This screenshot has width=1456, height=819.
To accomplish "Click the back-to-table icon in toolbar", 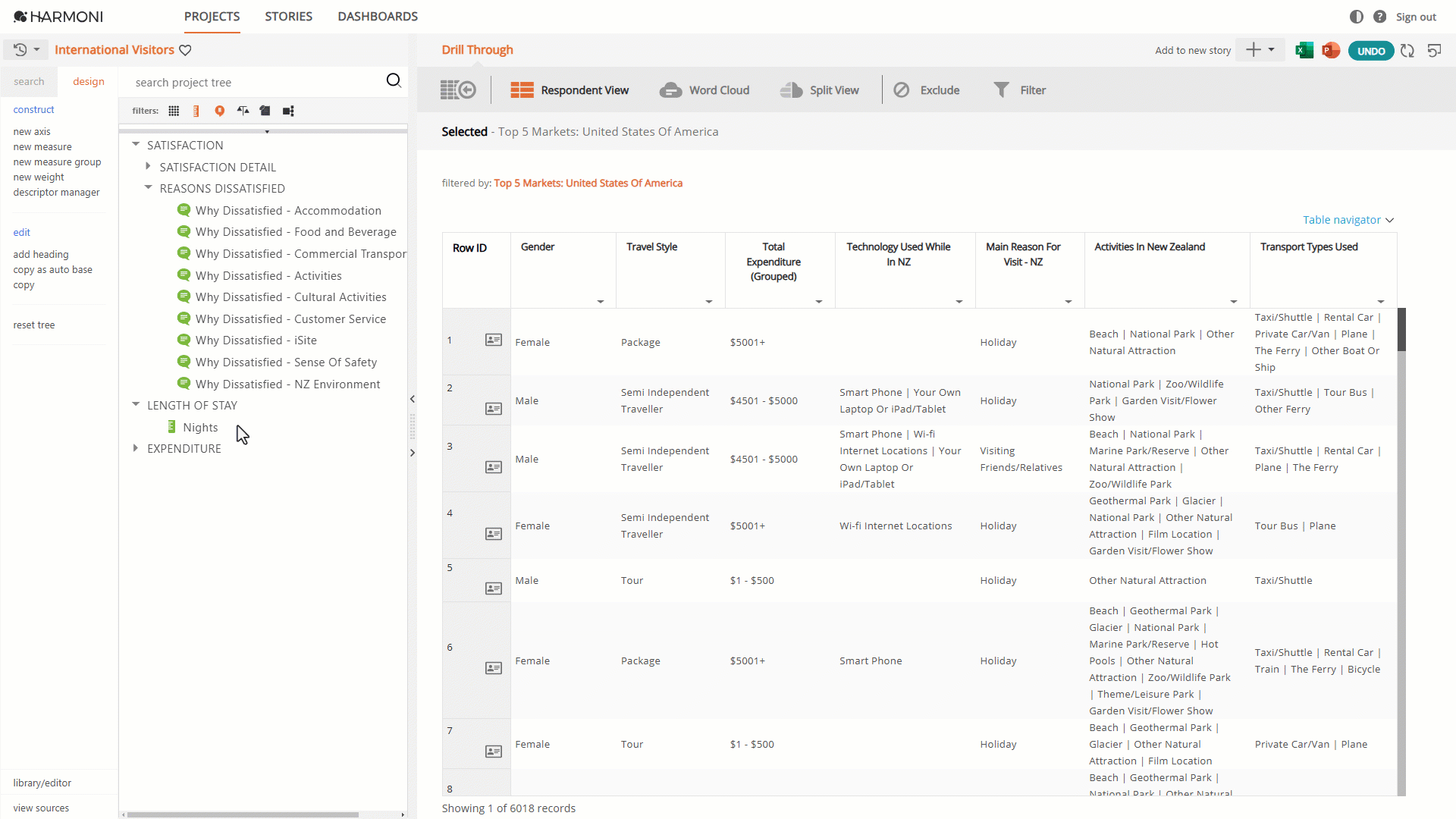I will point(458,90).
